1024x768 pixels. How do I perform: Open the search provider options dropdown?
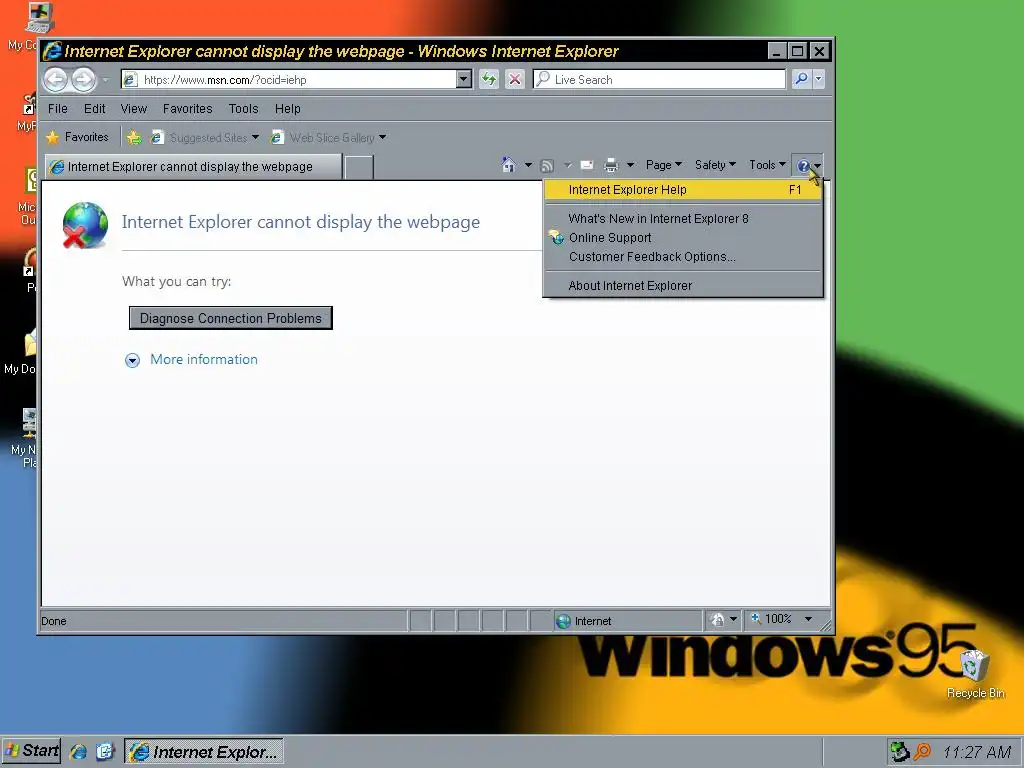coord(818,80)
